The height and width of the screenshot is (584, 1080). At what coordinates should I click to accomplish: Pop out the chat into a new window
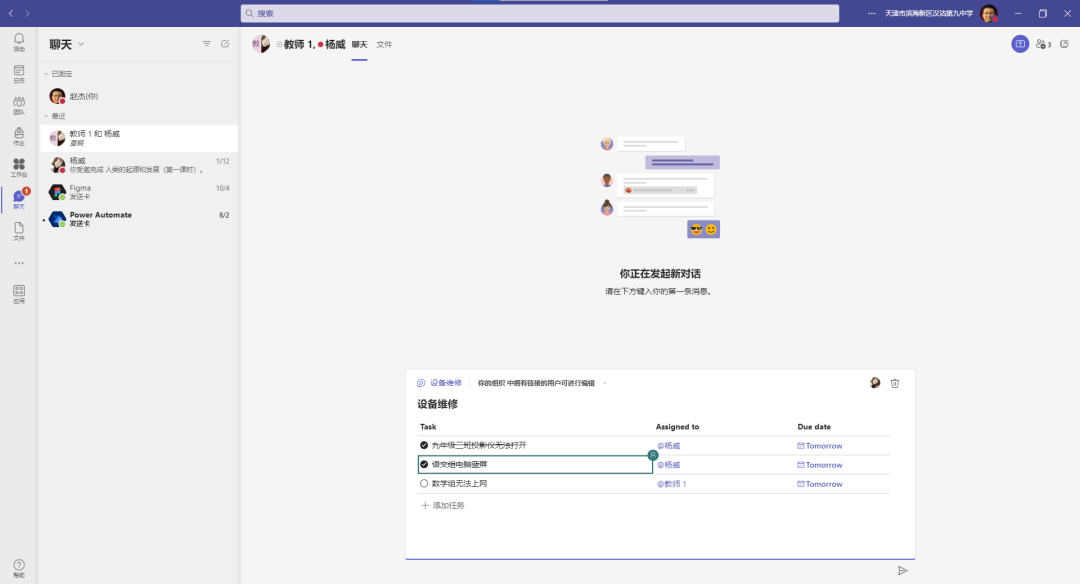click(1064, 44)
